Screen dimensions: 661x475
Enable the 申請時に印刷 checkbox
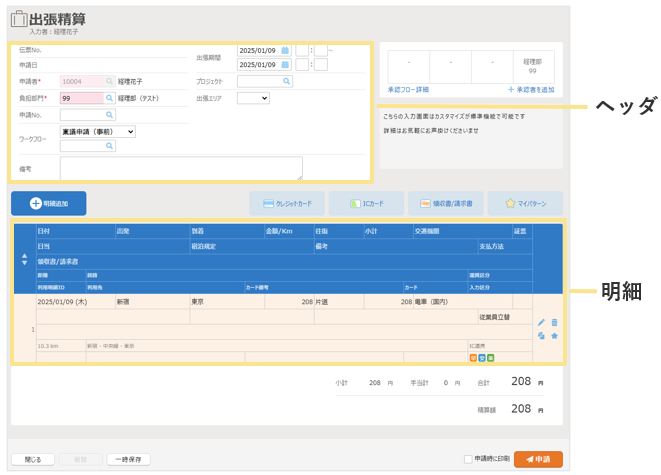pos(468,460)
